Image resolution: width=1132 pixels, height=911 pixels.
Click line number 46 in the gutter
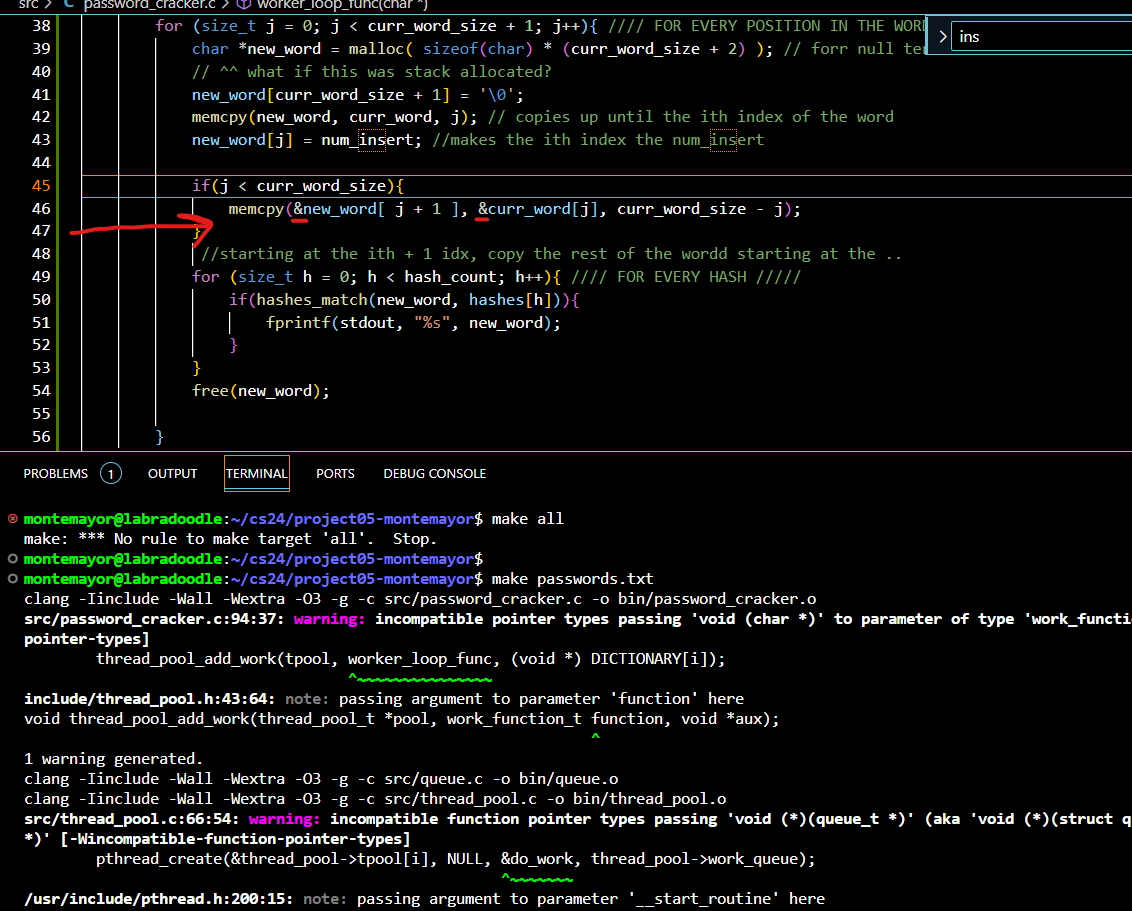tap(41, 209)
